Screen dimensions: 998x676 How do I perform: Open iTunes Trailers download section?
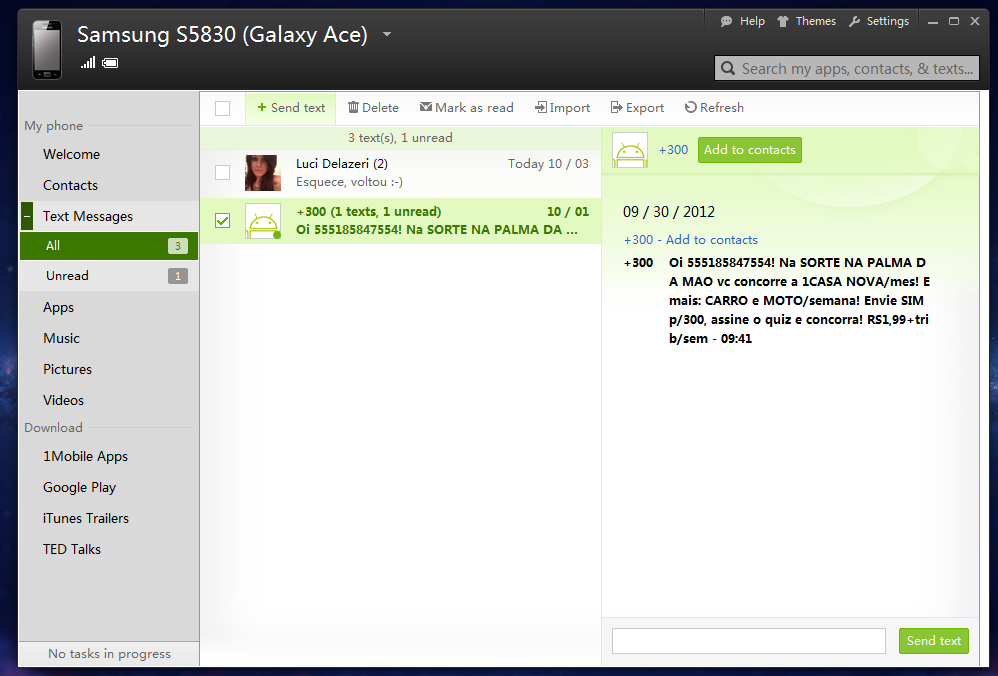(x=86, y=518)
